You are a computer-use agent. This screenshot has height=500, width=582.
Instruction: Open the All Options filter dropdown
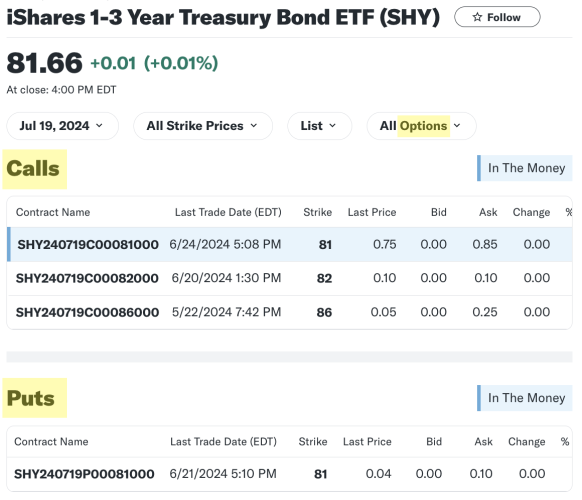[x=421, y=126]
